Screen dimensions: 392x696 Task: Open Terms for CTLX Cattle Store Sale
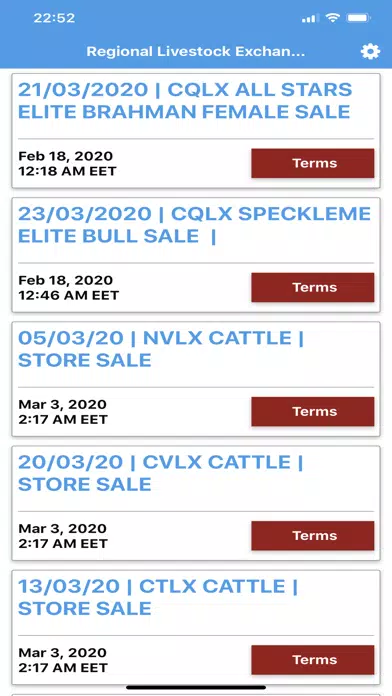313,660
